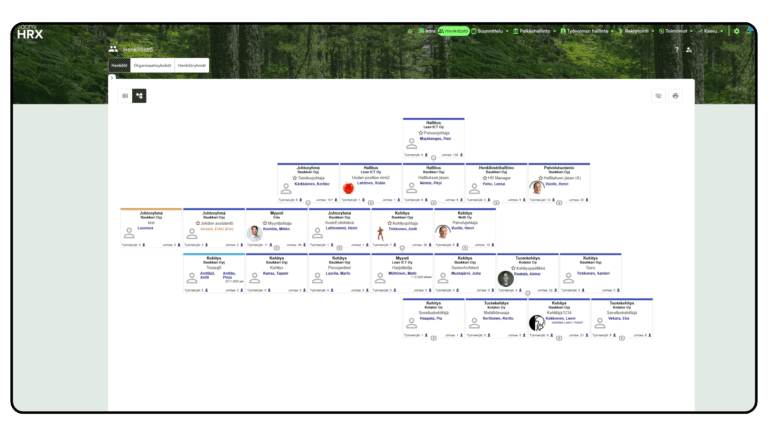The height and width of the screenshot is (436, 768).
Task: Open the help question mark icon
Action: point(677,49)
